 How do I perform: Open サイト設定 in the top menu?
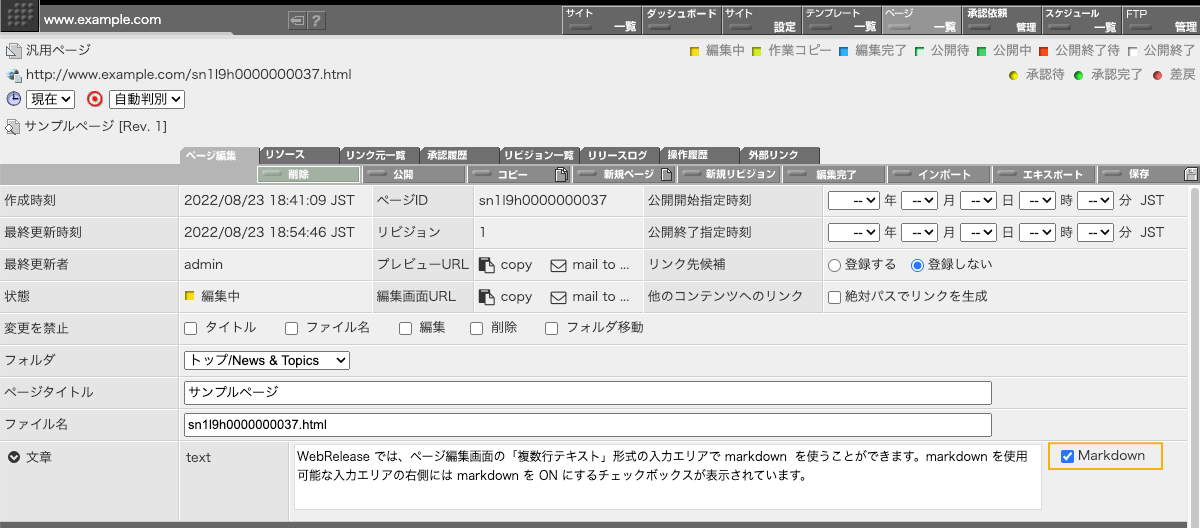coord(760,20)
